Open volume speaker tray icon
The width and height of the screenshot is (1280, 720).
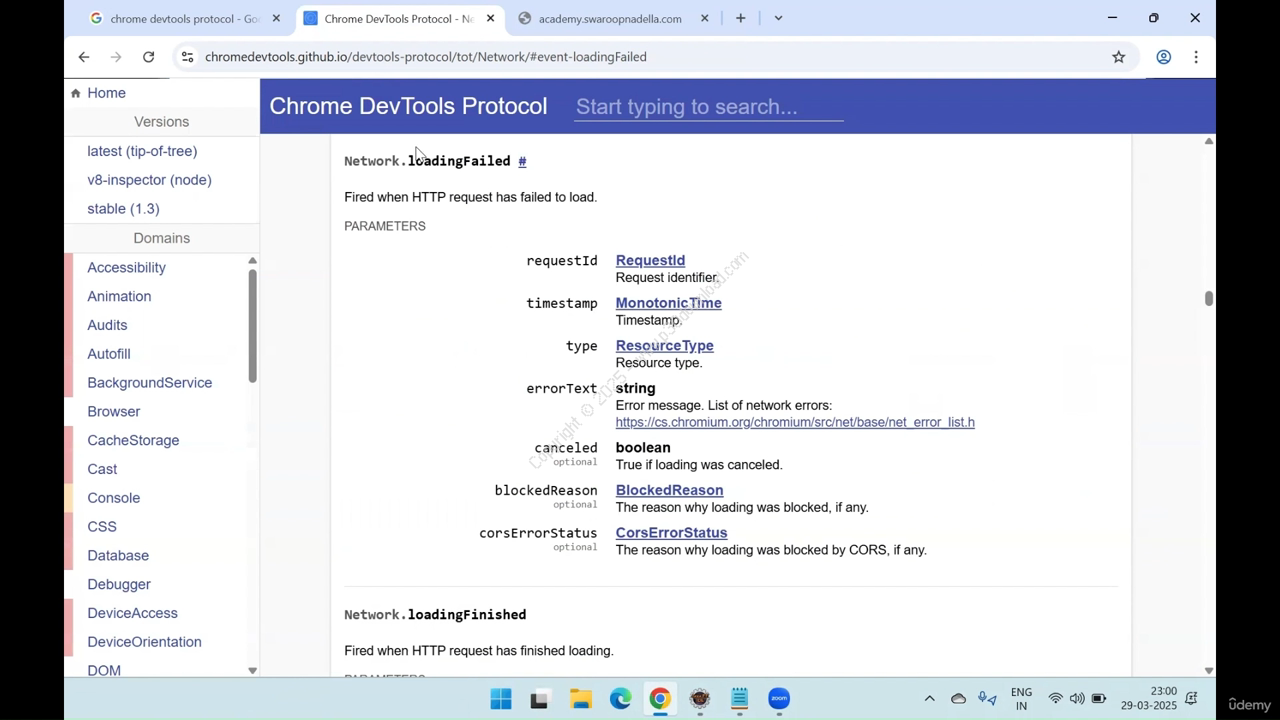(x=1077, y=699)
